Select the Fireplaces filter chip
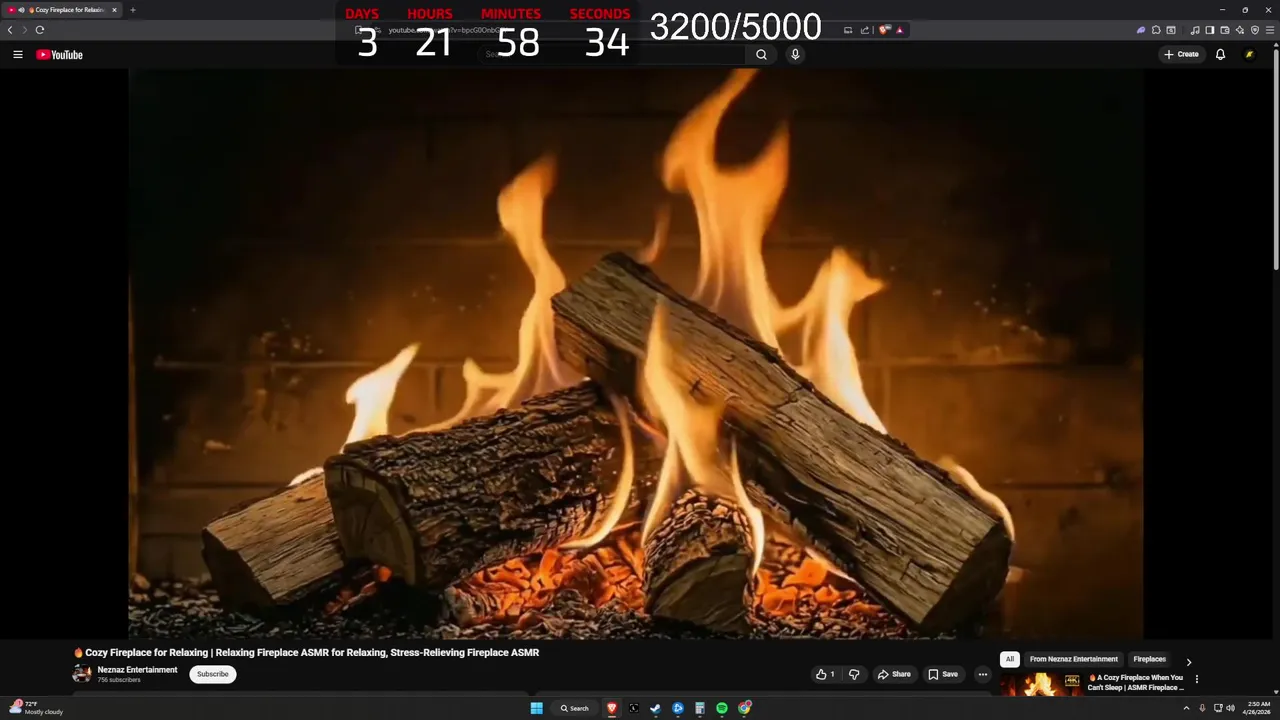1280x720 pixels. (1149, 659)
